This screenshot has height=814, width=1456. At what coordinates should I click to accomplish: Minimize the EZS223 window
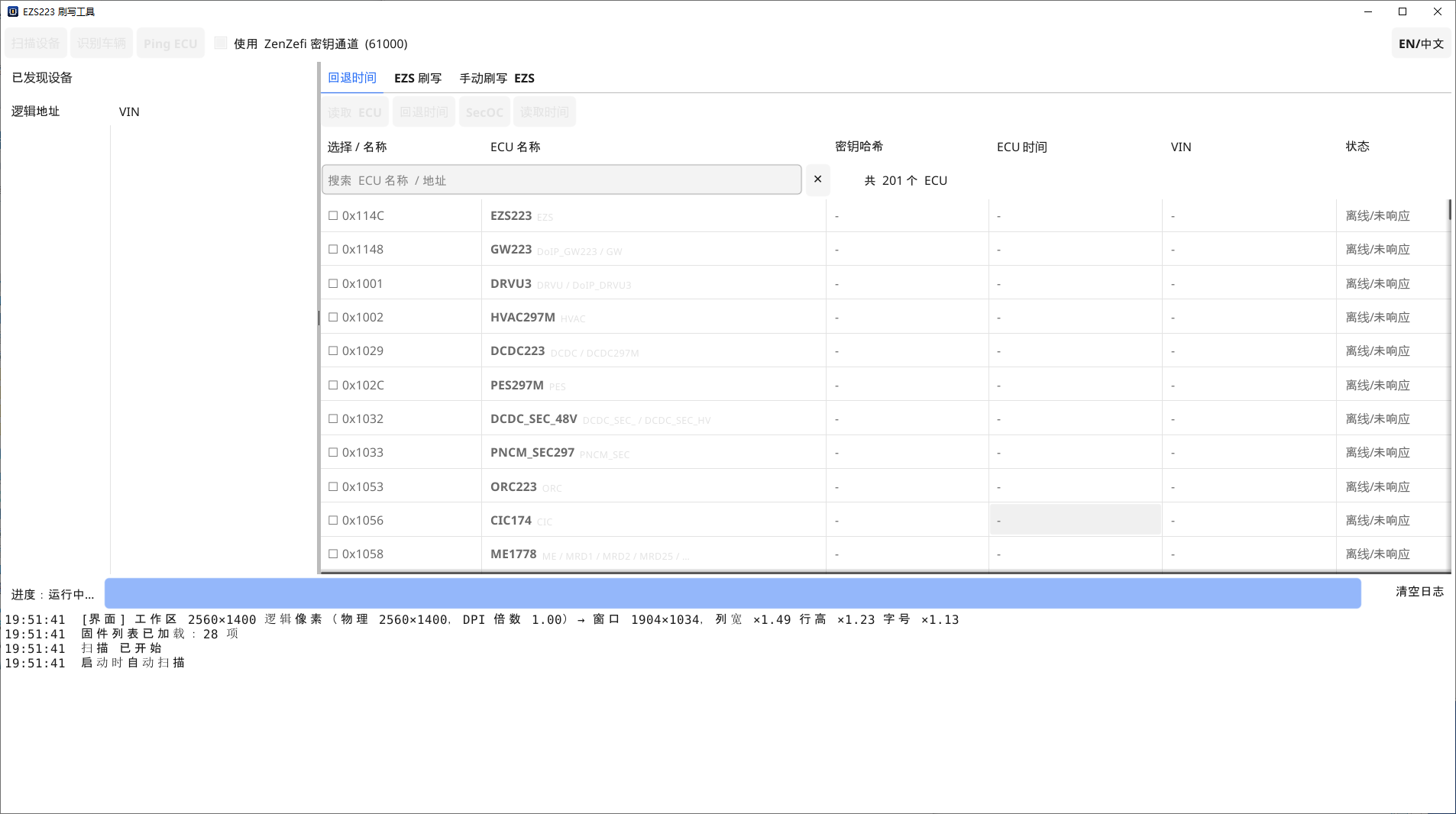1368,11
